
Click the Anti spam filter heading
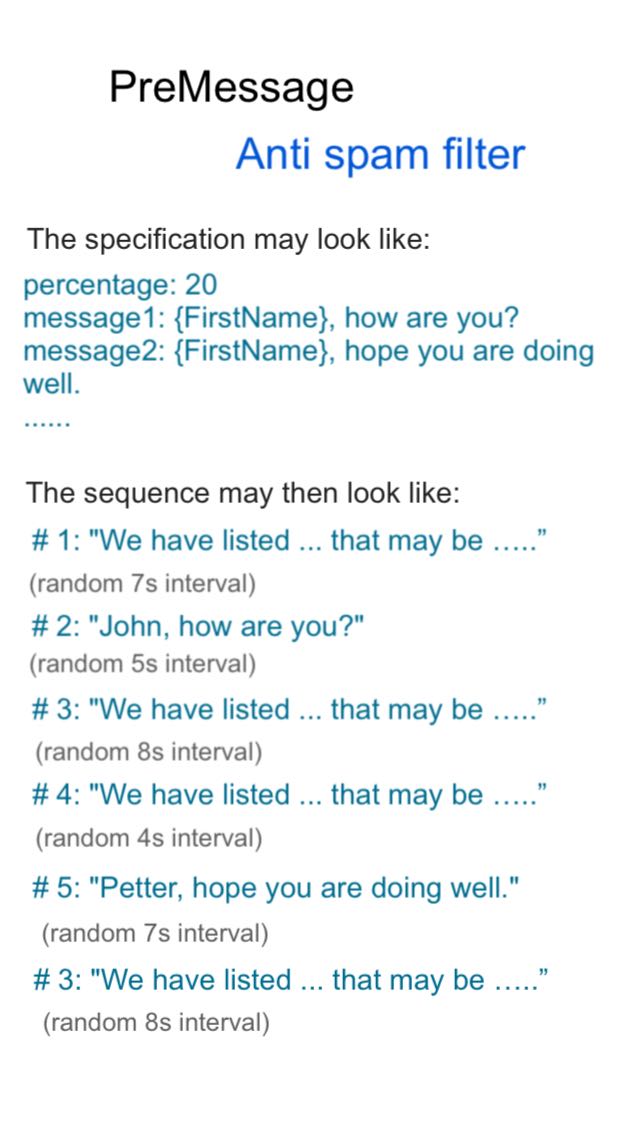[x=380, y=154]
